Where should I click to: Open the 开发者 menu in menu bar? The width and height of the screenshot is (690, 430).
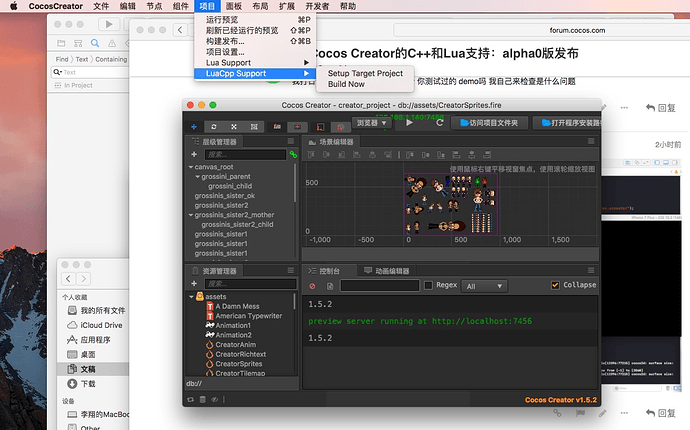point(317,6)
